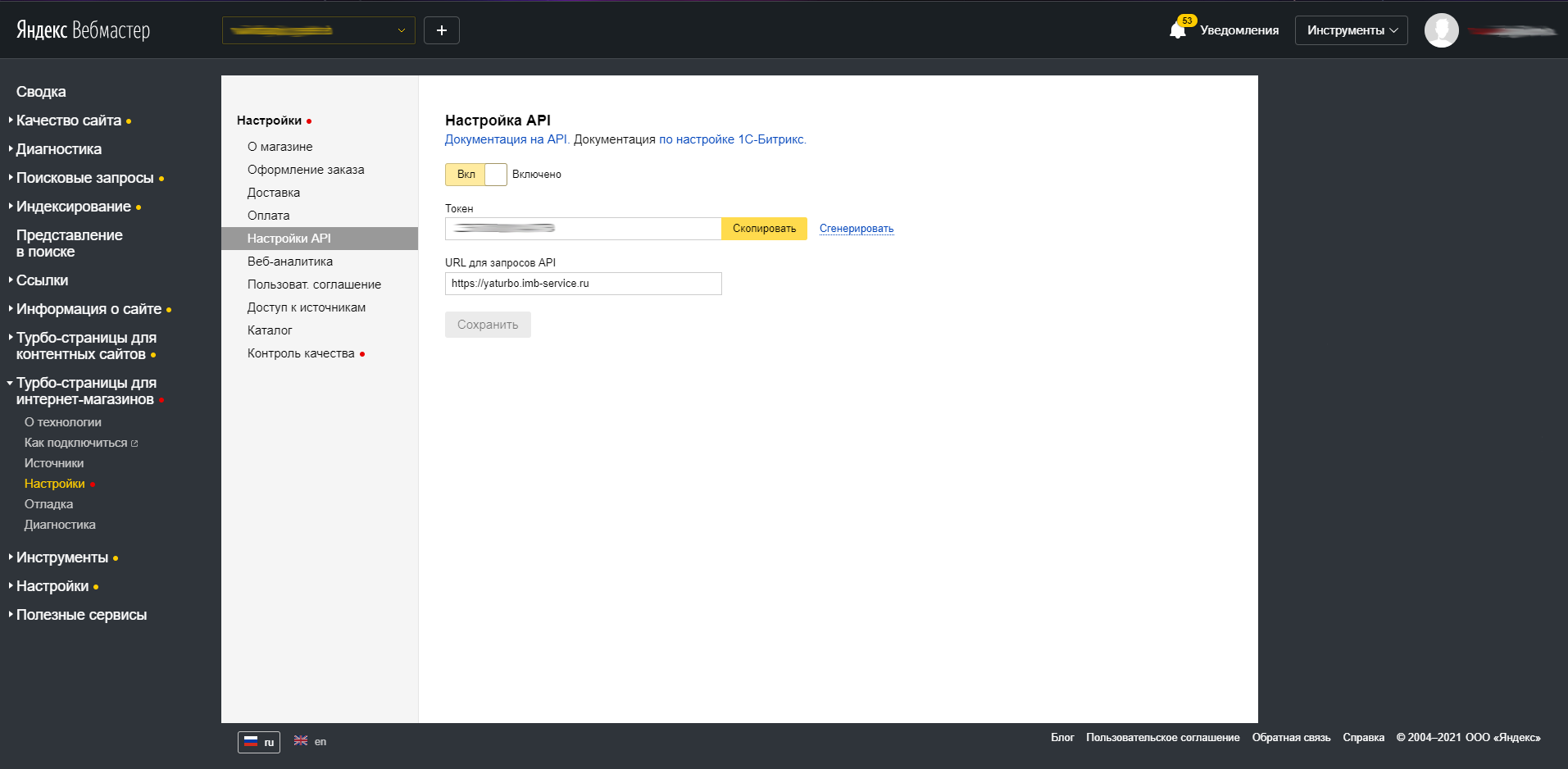Toggle the API enabled switch

point(476,175)
